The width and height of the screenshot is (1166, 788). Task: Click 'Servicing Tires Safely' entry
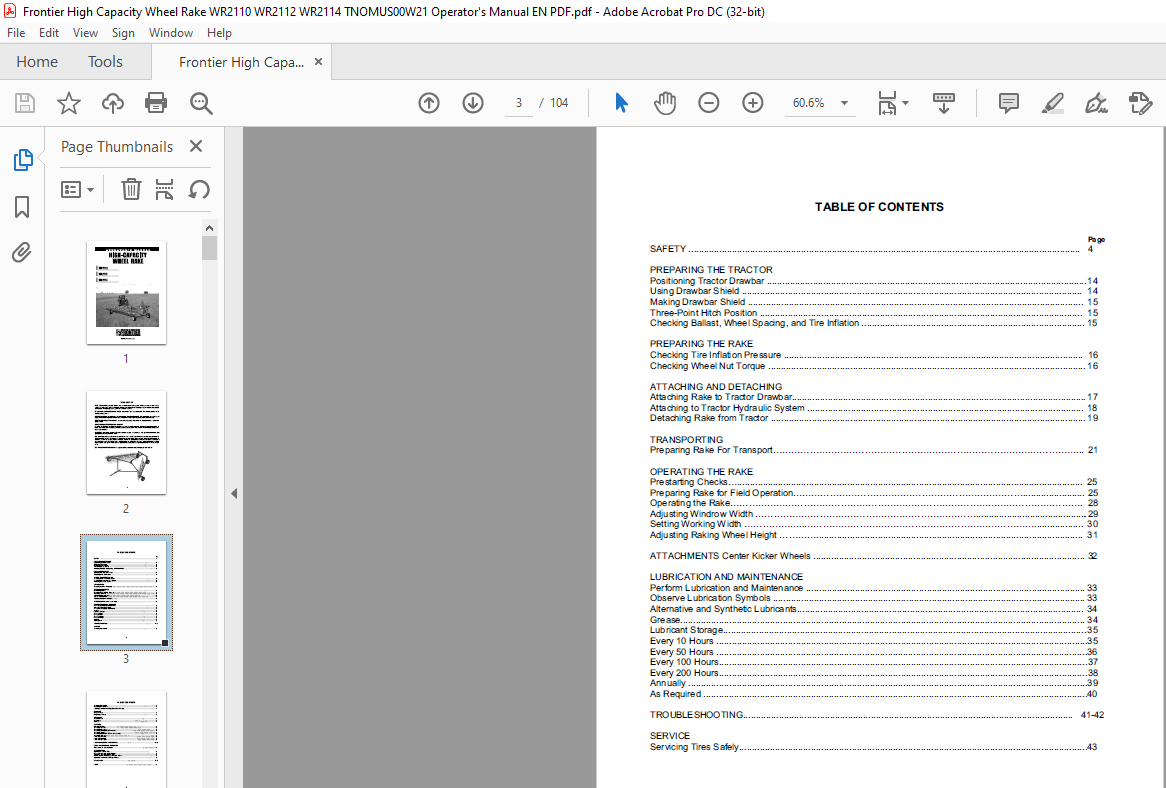click(873, 747)
